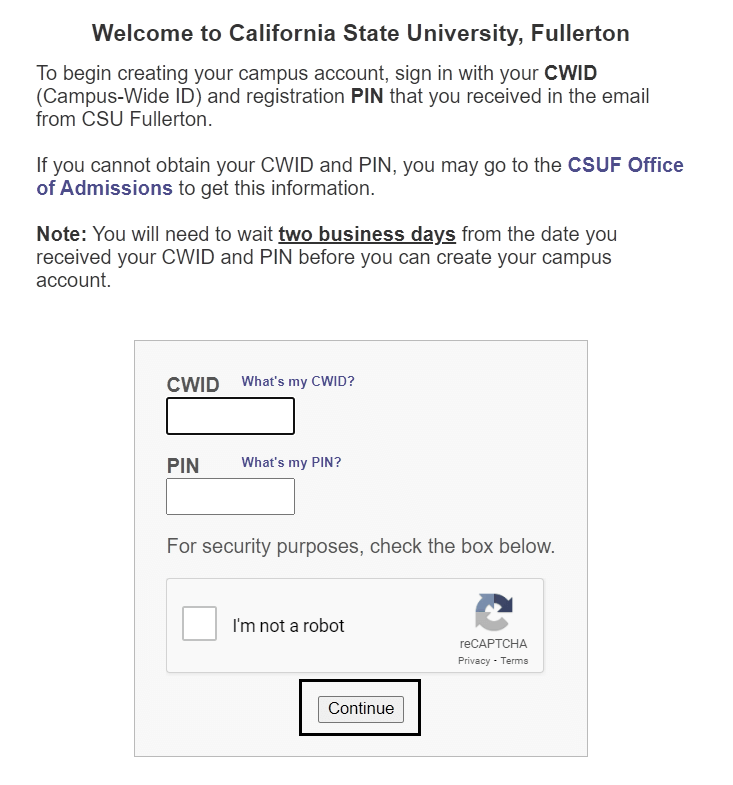The width and height of the screenshot is (733, 785).
Task: Click the I'm not a robot label
Action: click(288, 626)
